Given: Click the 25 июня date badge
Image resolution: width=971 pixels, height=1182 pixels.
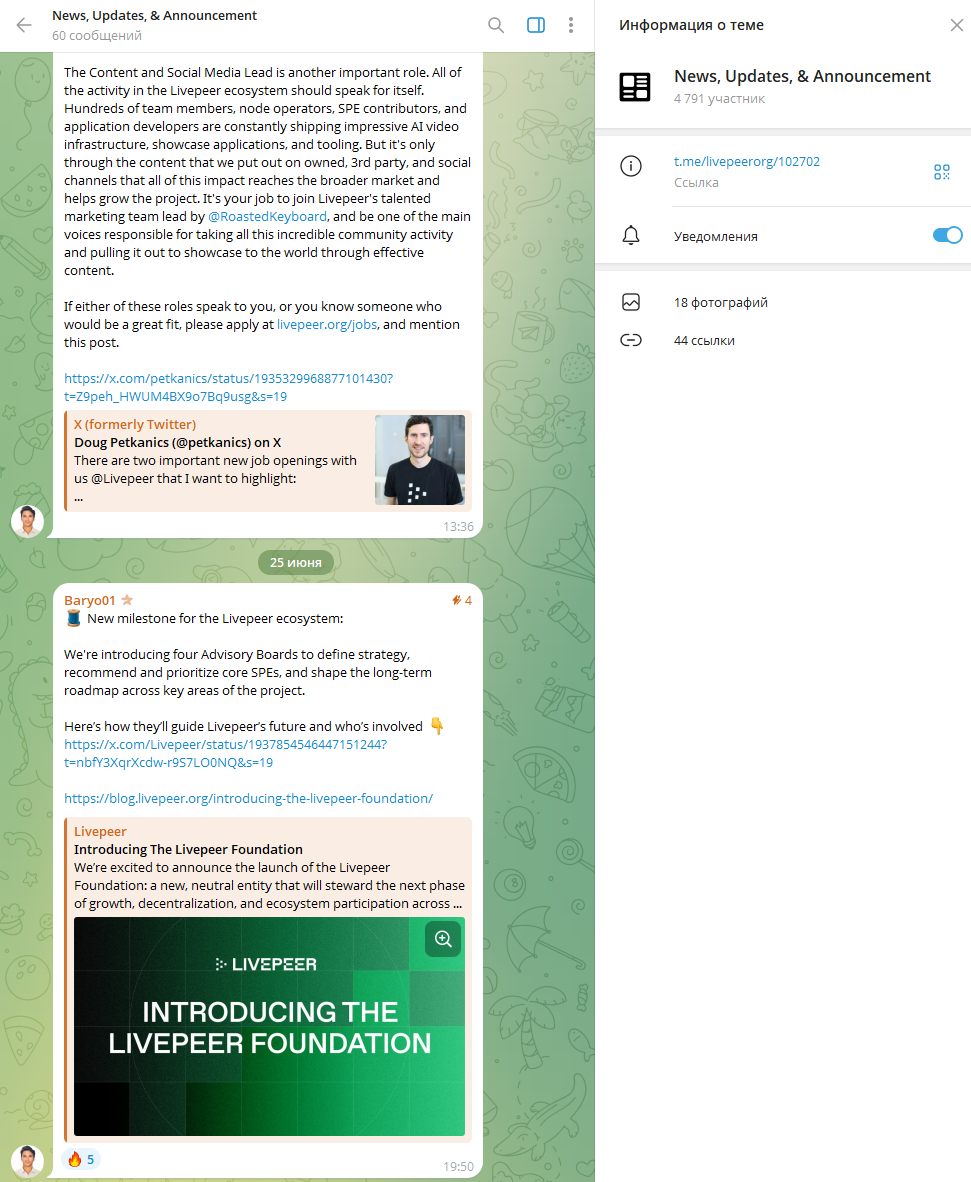Looking at the screenshot, I should (296, 562).
